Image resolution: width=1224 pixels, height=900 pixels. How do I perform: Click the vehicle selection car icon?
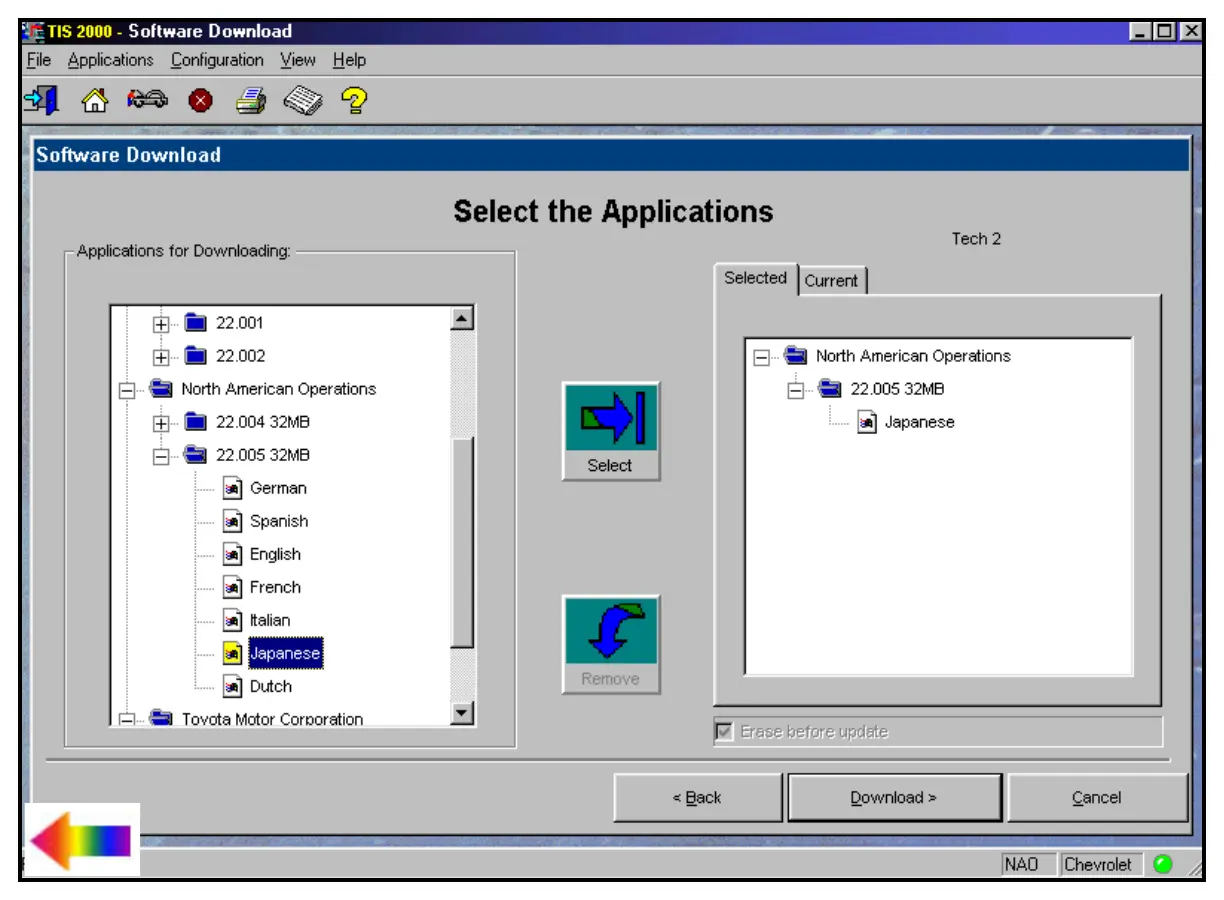click(147, 100)
